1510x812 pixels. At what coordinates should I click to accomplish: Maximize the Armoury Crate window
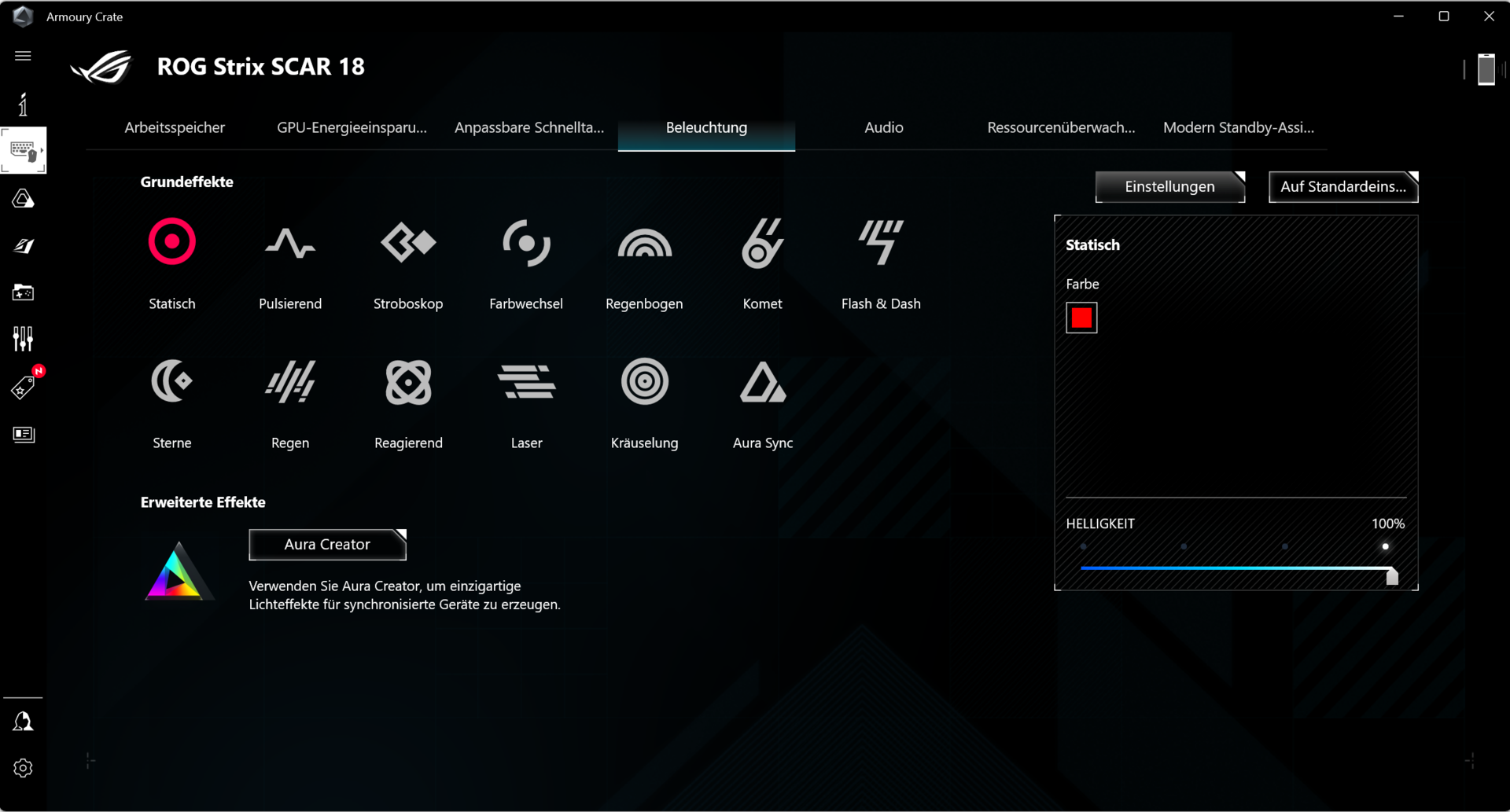click(1444, 16)
